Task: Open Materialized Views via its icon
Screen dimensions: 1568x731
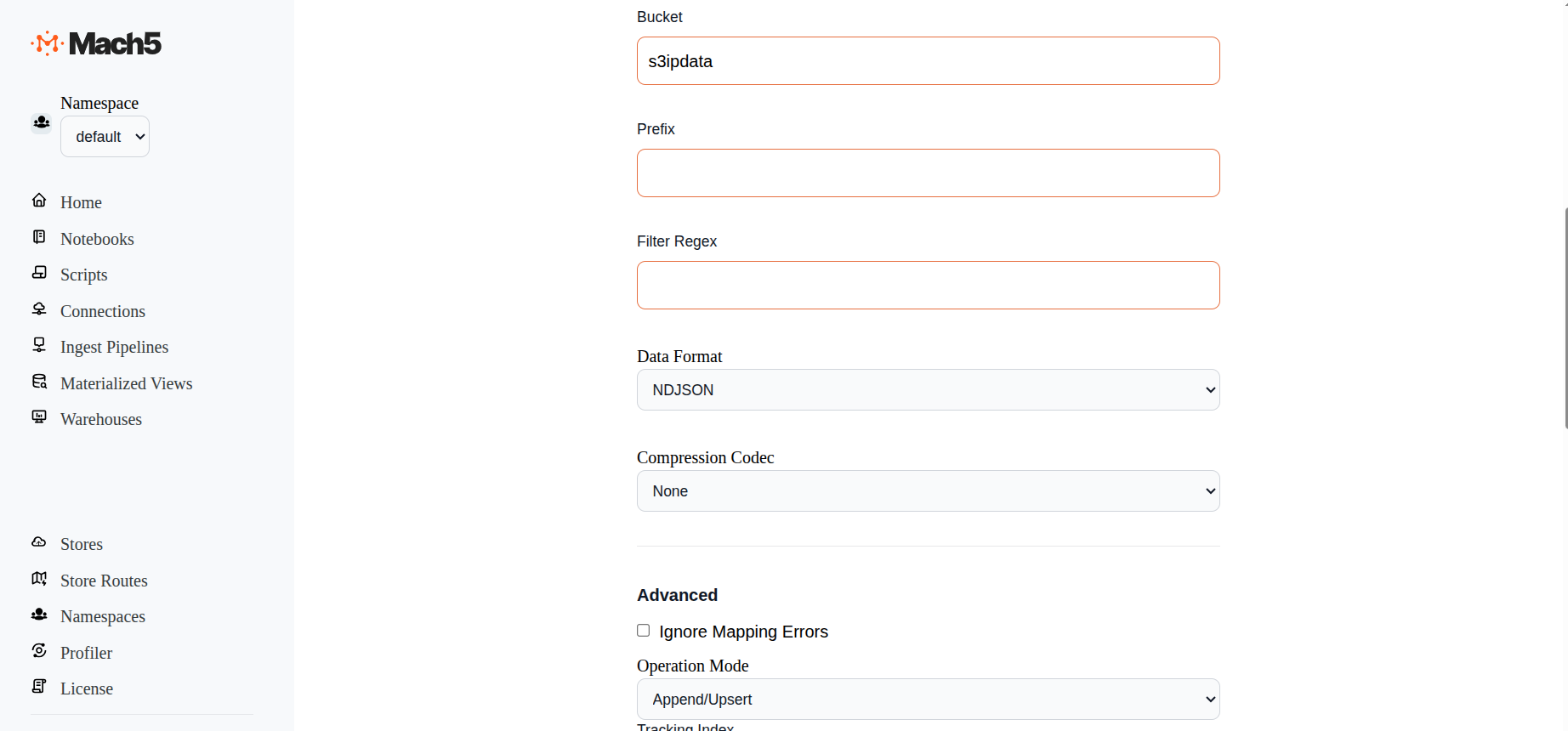Action: coord(39,382)
